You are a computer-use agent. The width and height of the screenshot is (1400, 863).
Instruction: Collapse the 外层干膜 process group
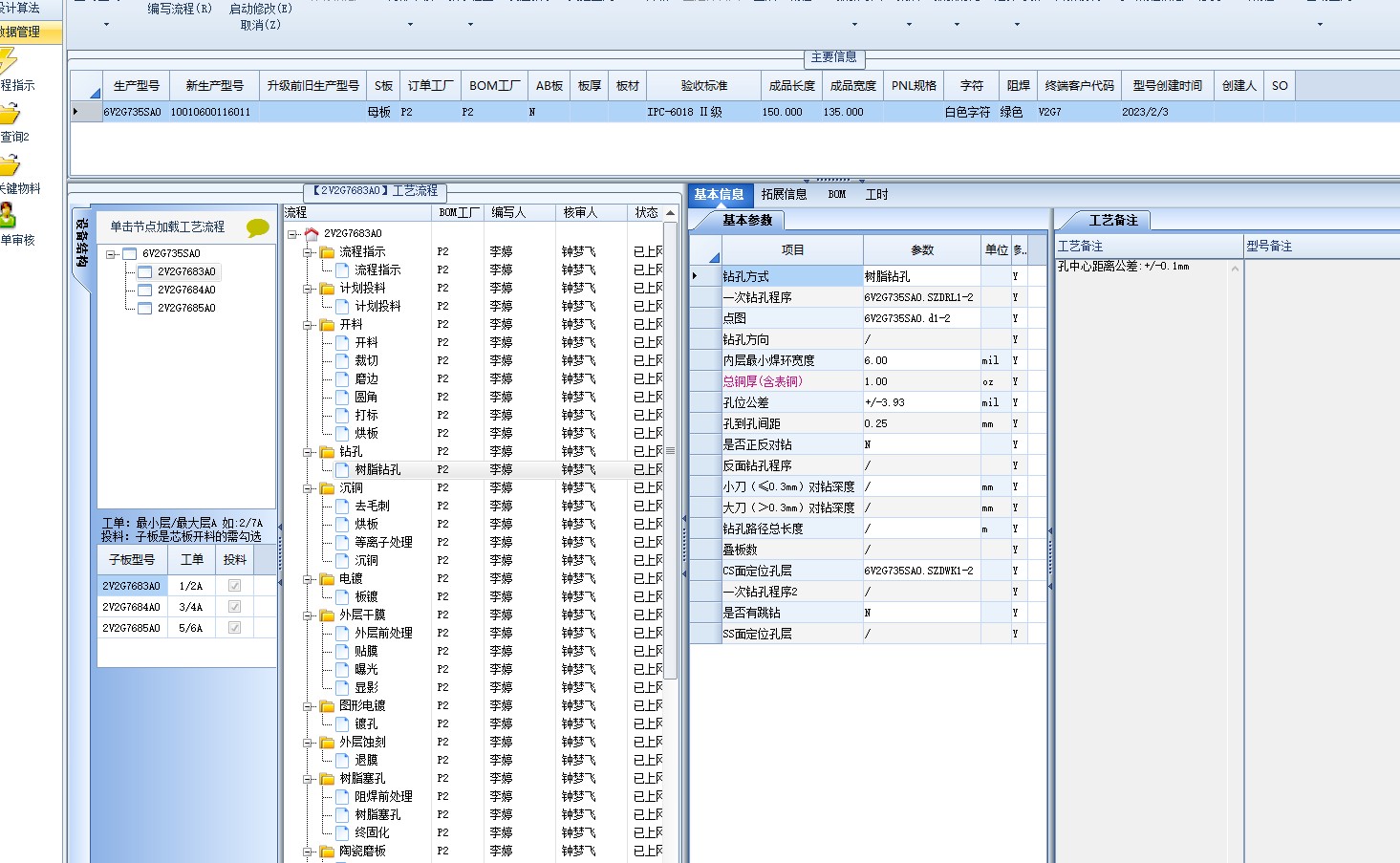[308, 615]
